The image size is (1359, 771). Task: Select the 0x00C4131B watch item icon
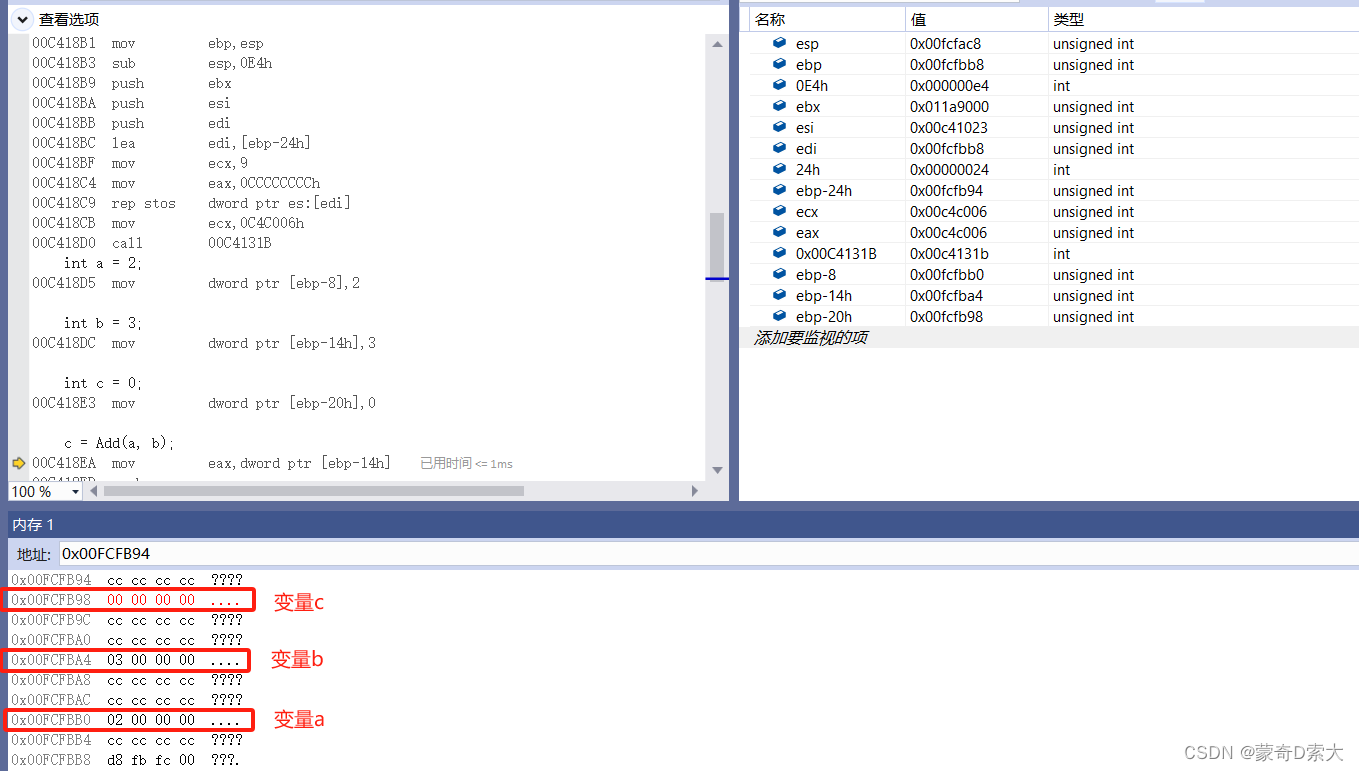coord(780,253)
